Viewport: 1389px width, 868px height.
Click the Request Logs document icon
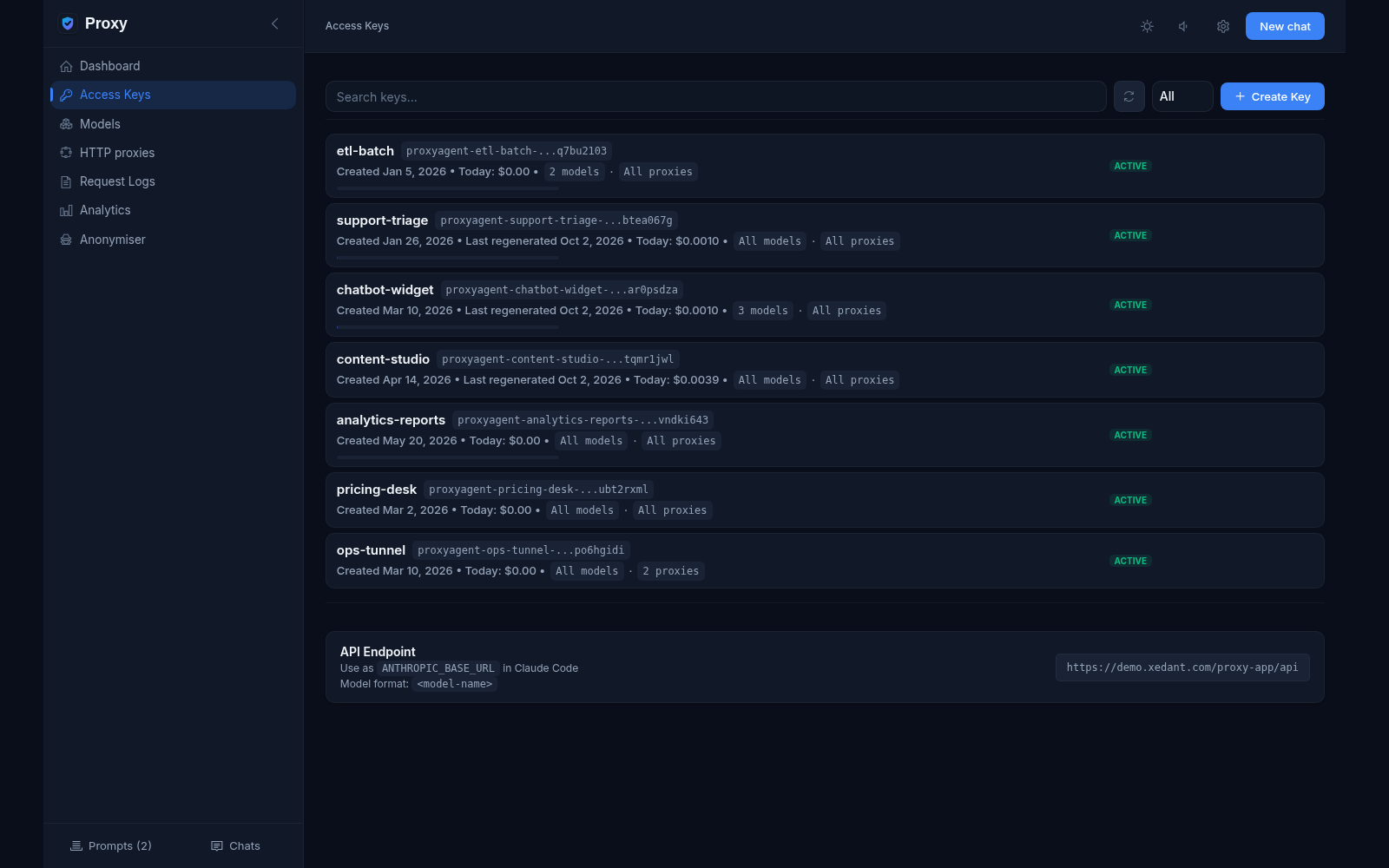pos(66,181)
